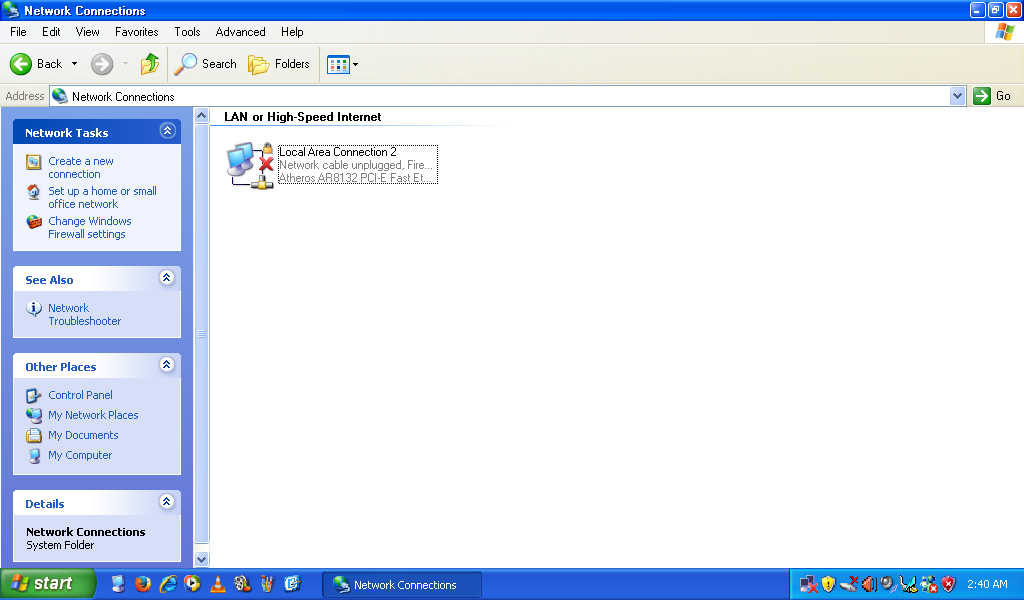Collapse the Details panel
Image resolution: width=1024 pixels, height=600 pixels.
click(x=167, y=502)
